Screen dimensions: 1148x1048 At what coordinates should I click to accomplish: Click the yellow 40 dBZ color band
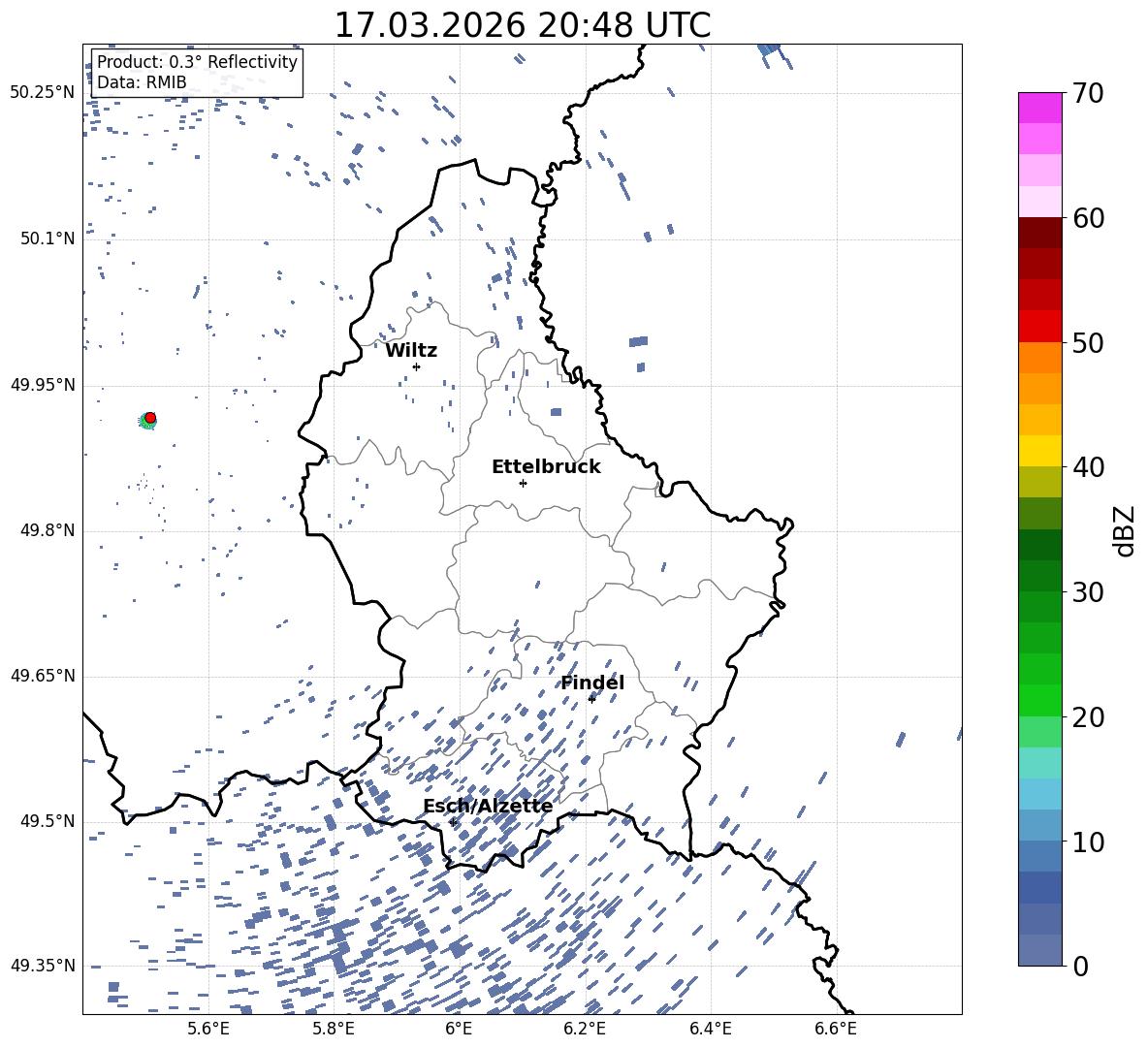(x=1040, y=451)
